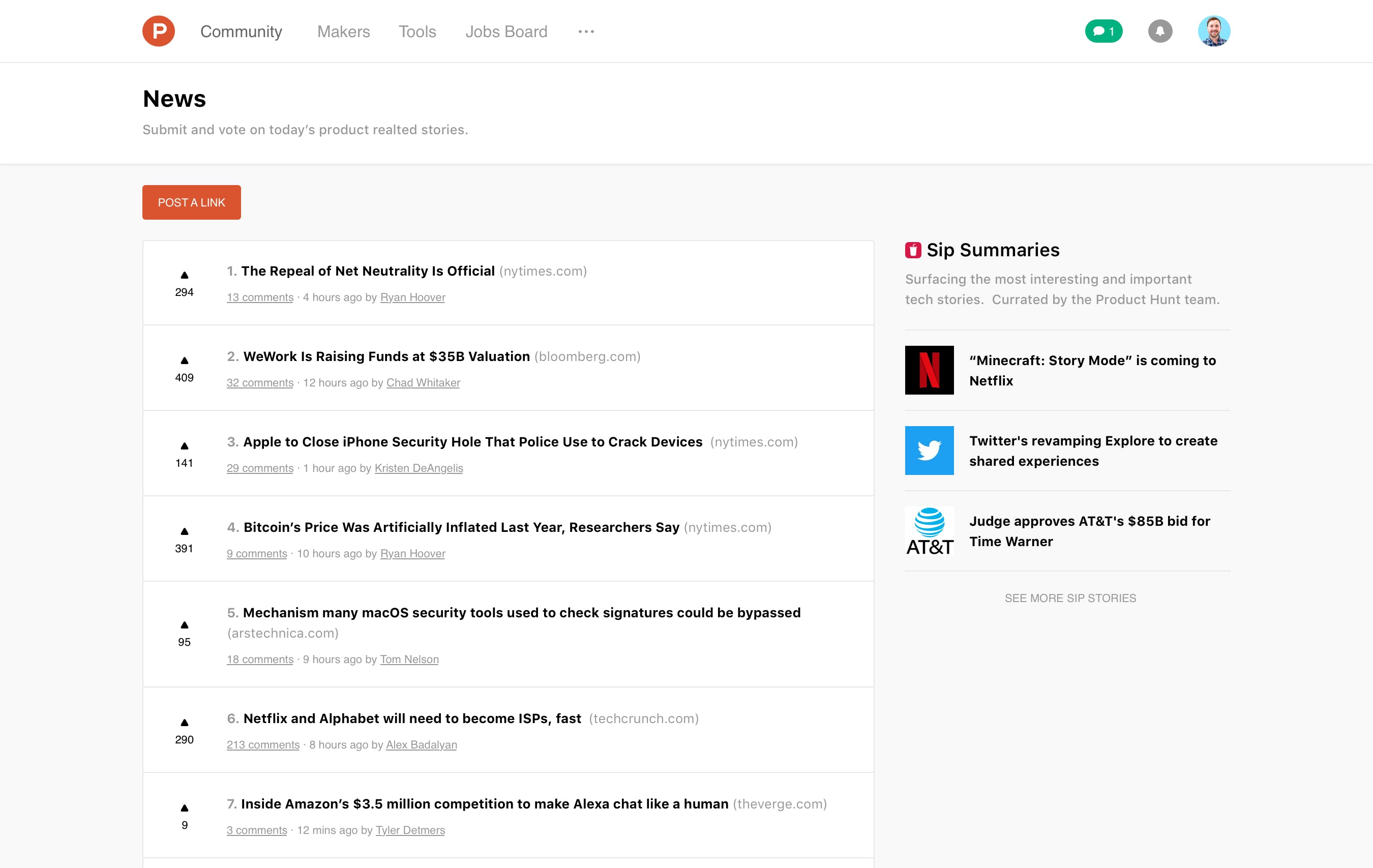The width and height of the screenshot is (1373, 868).
Task: Upvote the Netflix and Alphabet ISPs story
Action: coord(184,723)
